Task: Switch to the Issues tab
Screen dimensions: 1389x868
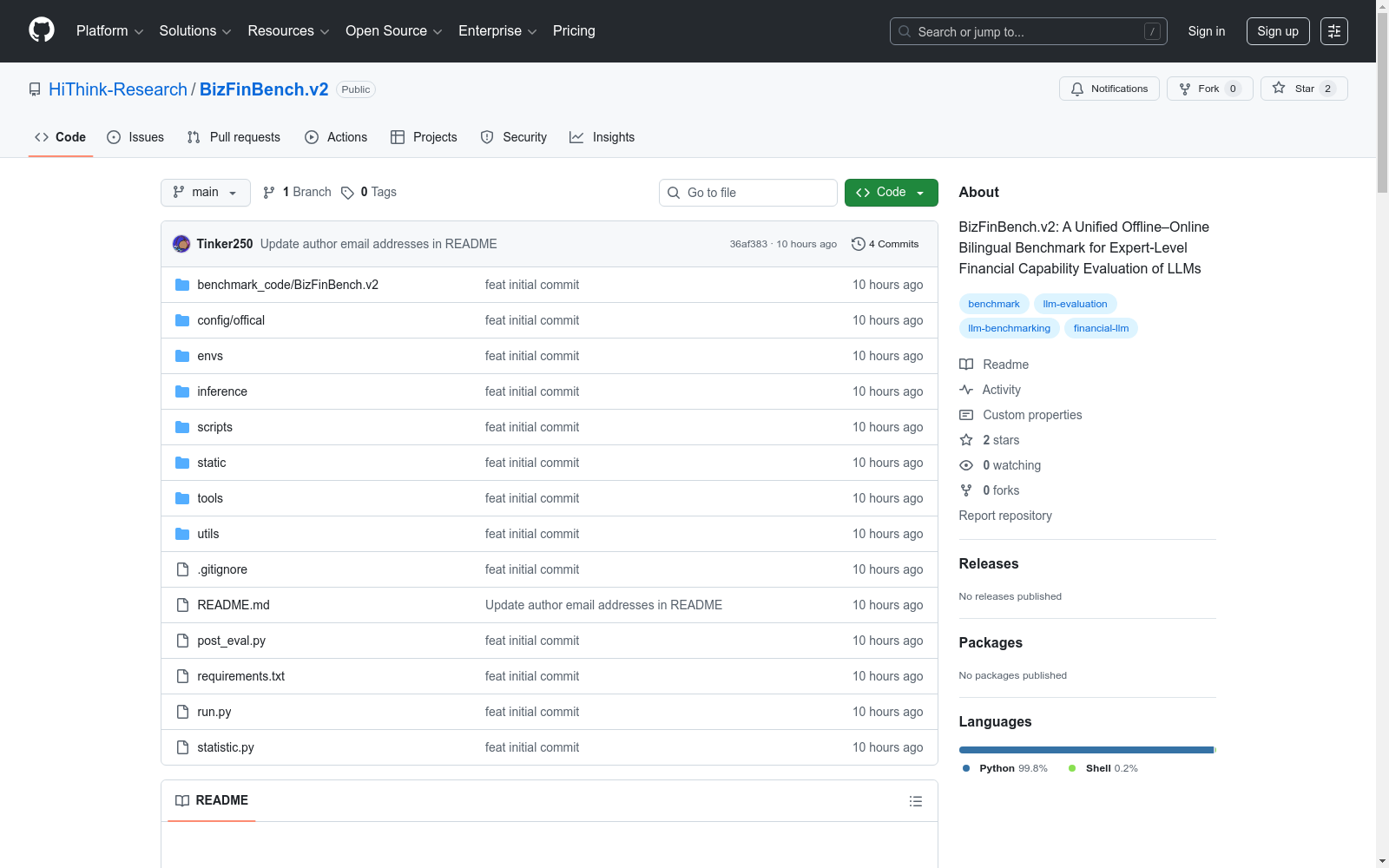Action: click(135, 137)
